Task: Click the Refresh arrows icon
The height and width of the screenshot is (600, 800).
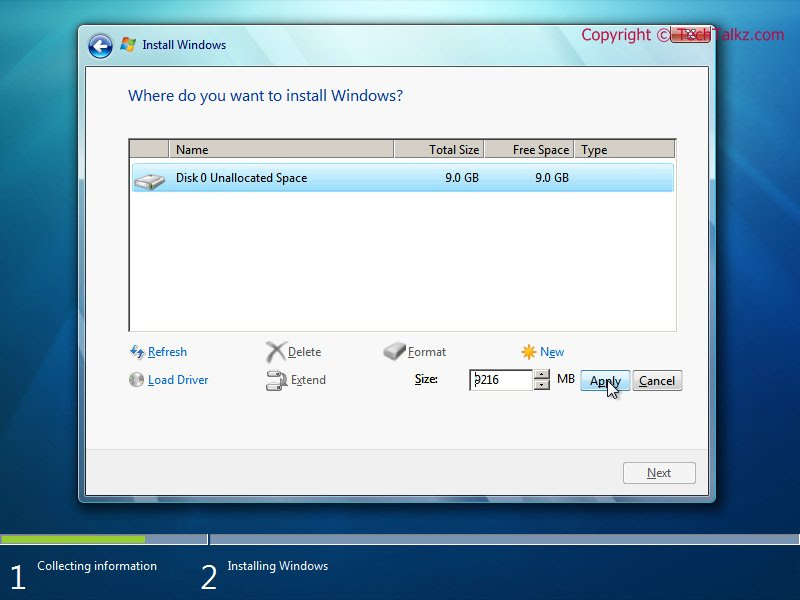Action: point(137,352)
